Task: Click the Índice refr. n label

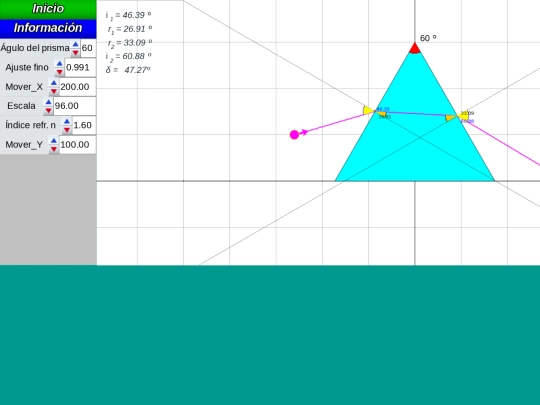Action: pos(30,125)
